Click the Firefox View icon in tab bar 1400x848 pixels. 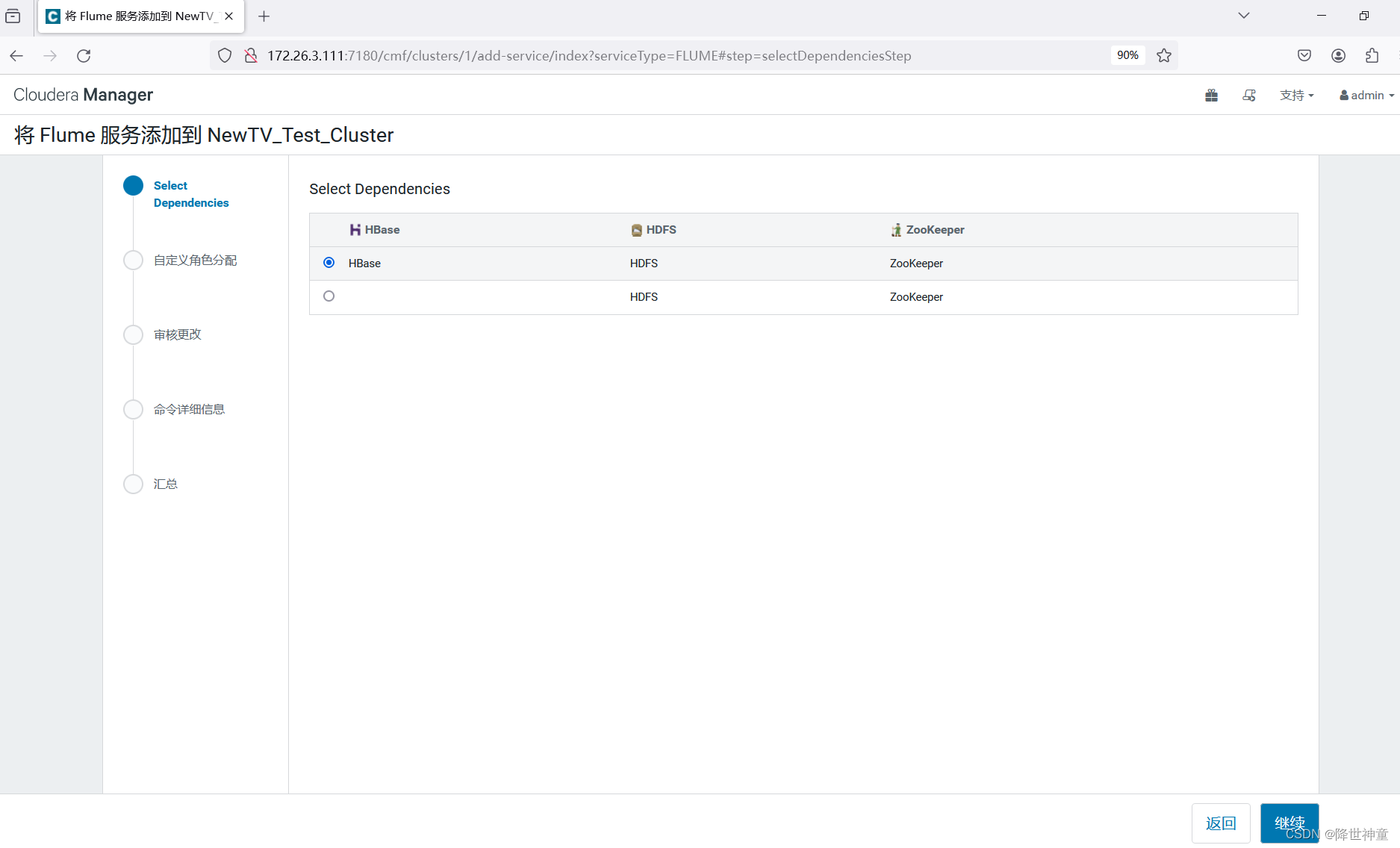click(13, 16)
